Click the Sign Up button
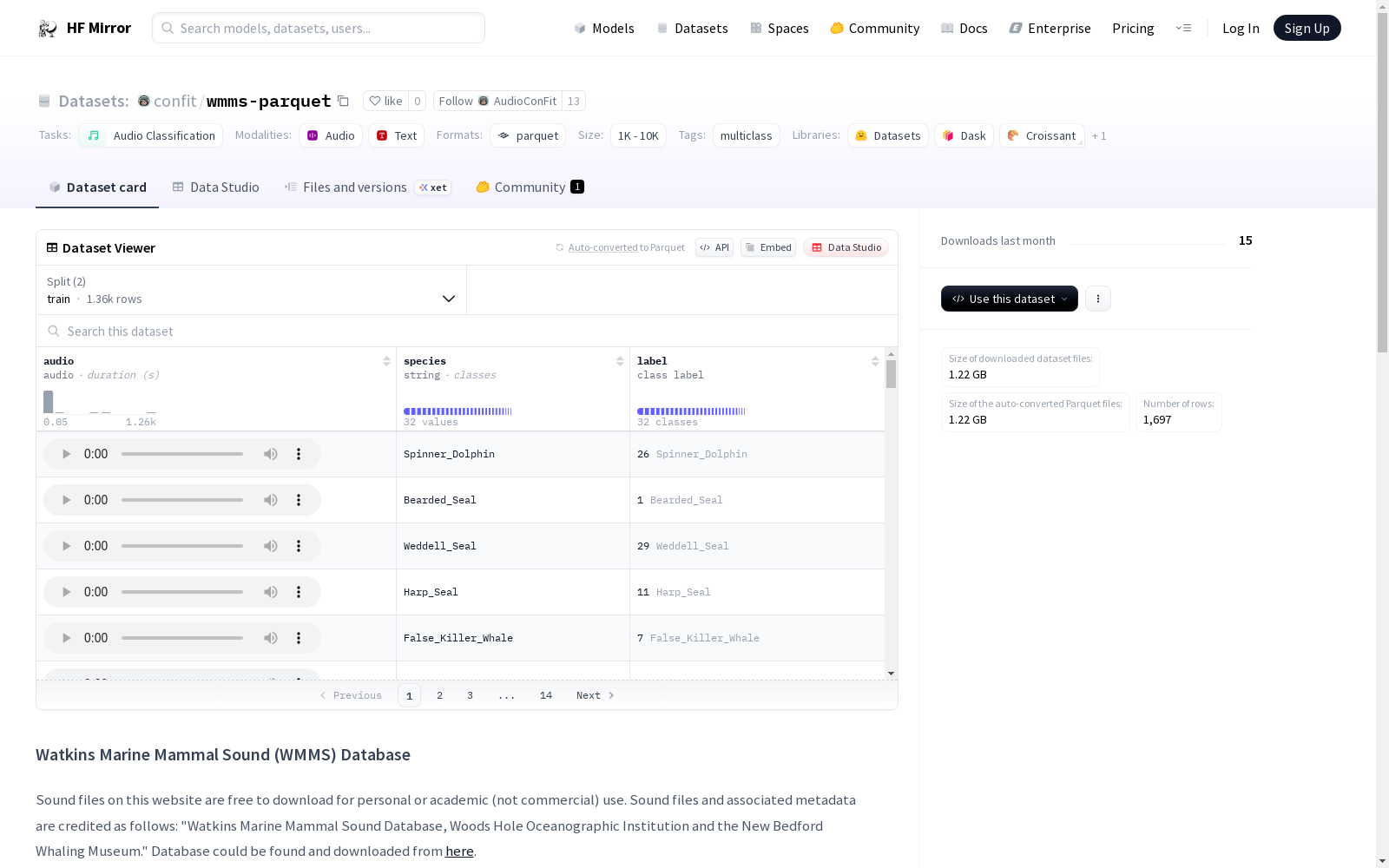 click(x=1307, y=28)
